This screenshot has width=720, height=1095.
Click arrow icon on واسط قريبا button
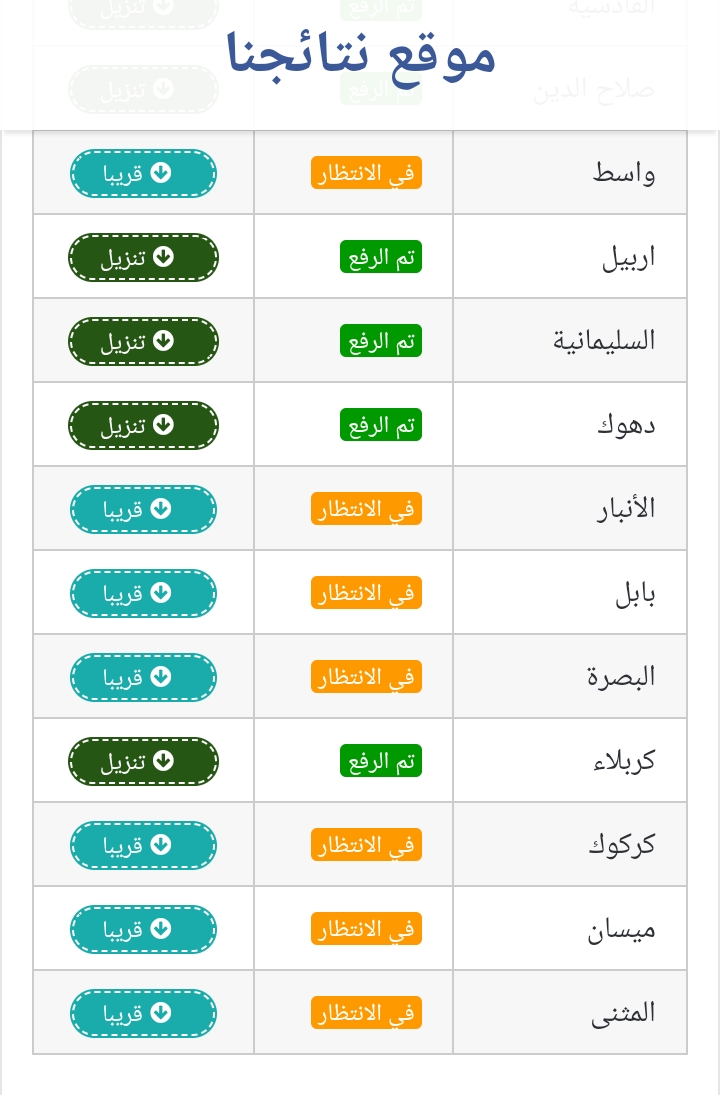(161, 173)
